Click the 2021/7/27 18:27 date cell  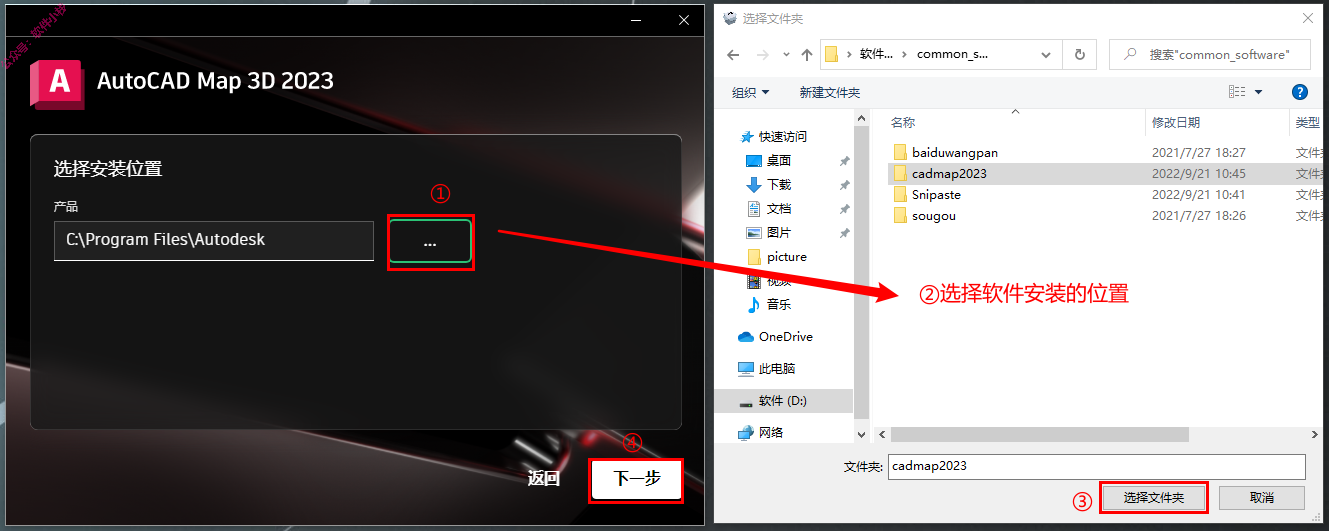[1198, 152]
